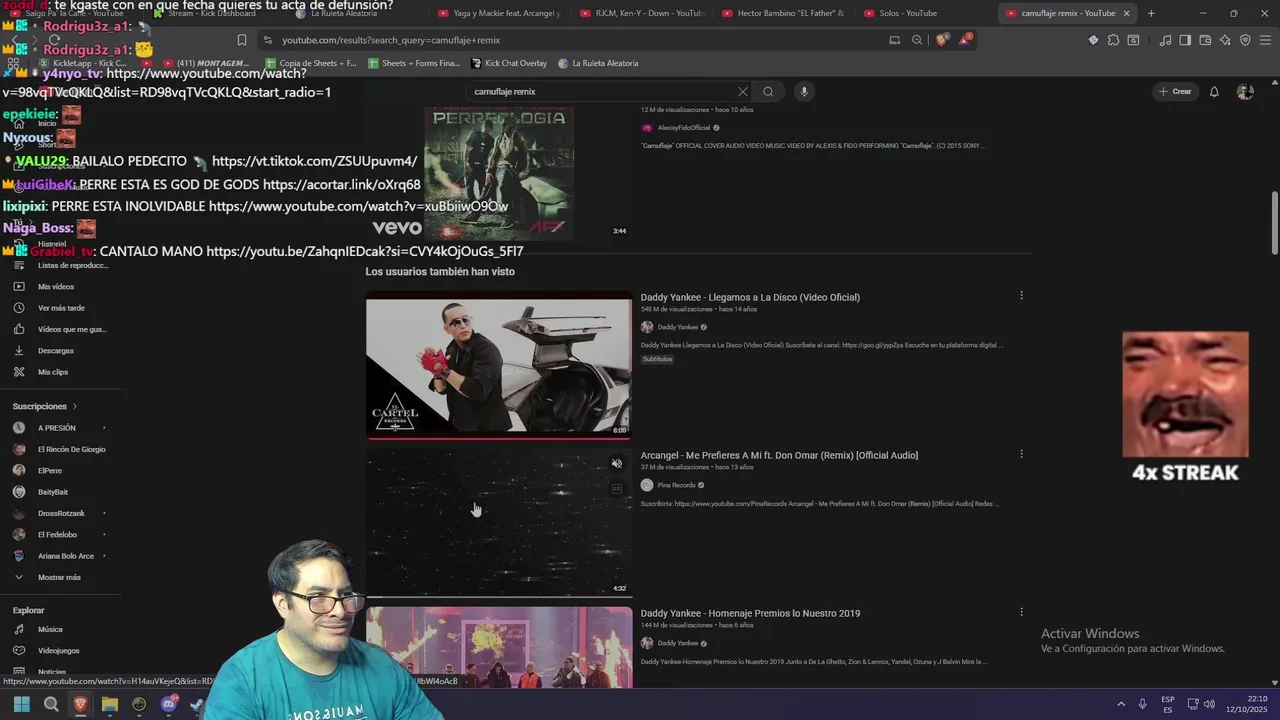Open Videojuegos in the Explorar section
The width and height of the screenshot is (1280, 720).
click(x=58, y=651)
